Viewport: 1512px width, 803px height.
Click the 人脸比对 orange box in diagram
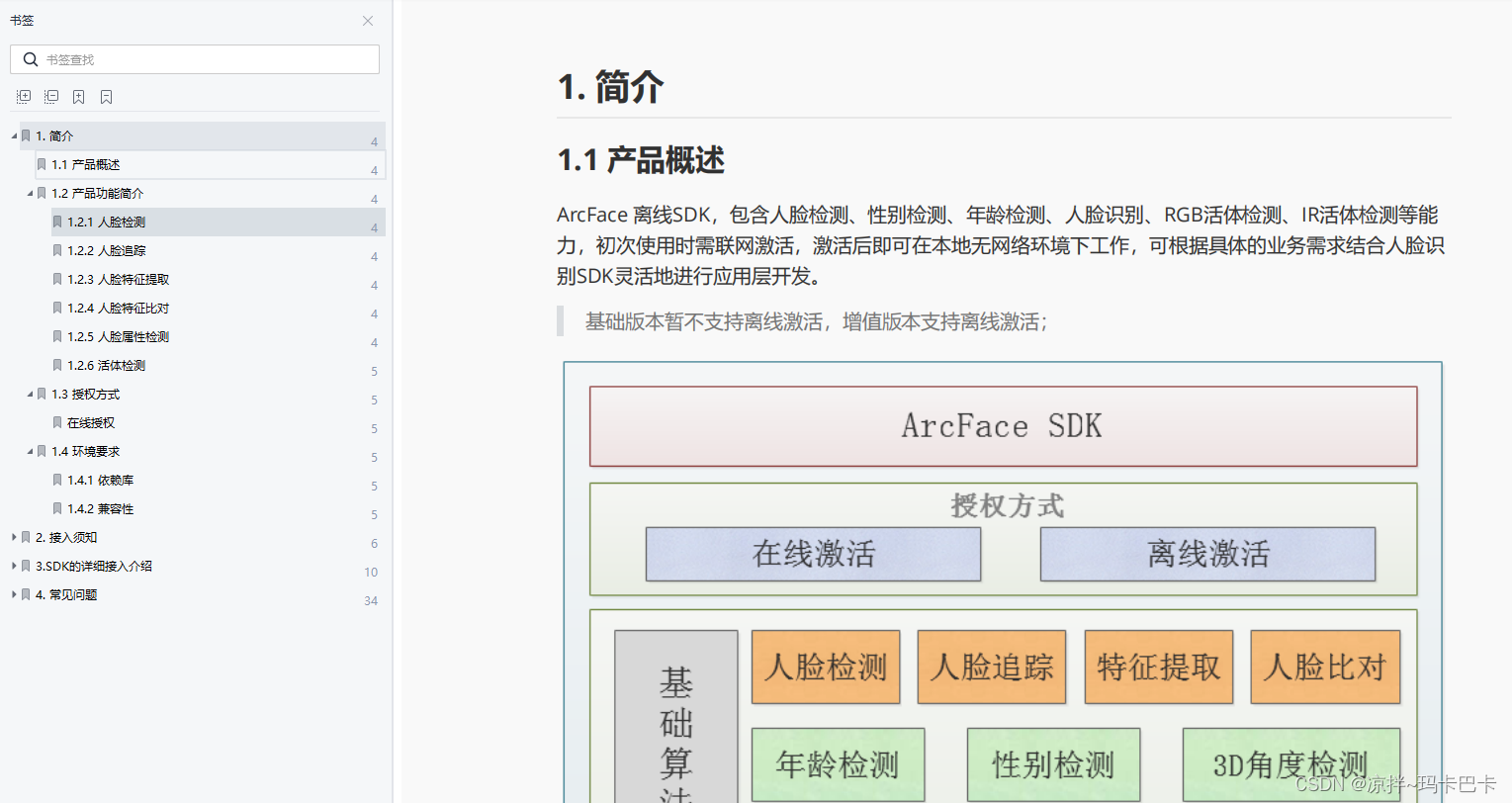click(1325, 668)
